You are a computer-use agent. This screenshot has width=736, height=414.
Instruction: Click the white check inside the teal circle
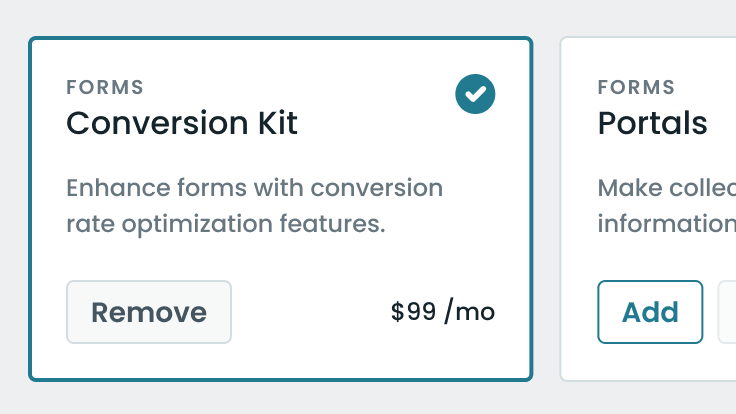click(475, 94)
